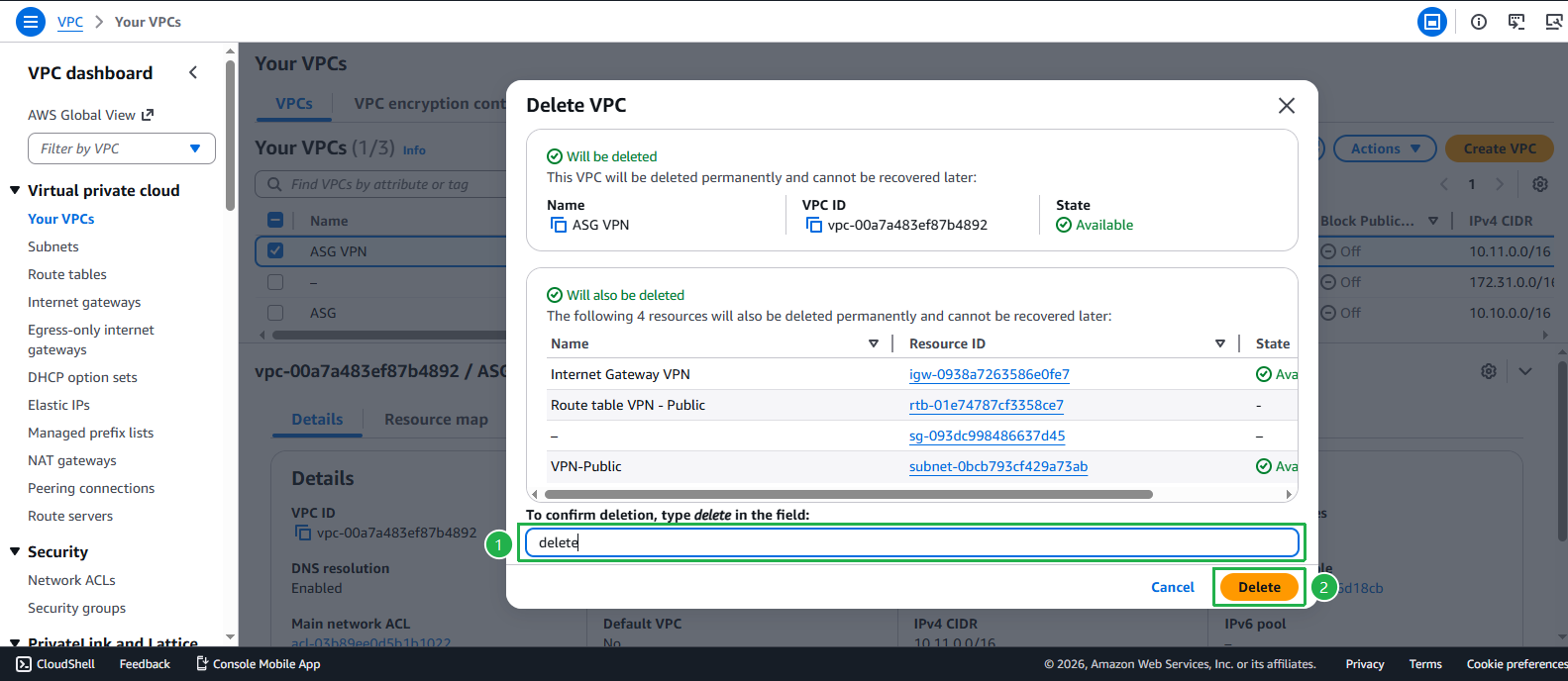
Task: Uncheck the ASG VPN row checkbox
Action: point(275,250)
